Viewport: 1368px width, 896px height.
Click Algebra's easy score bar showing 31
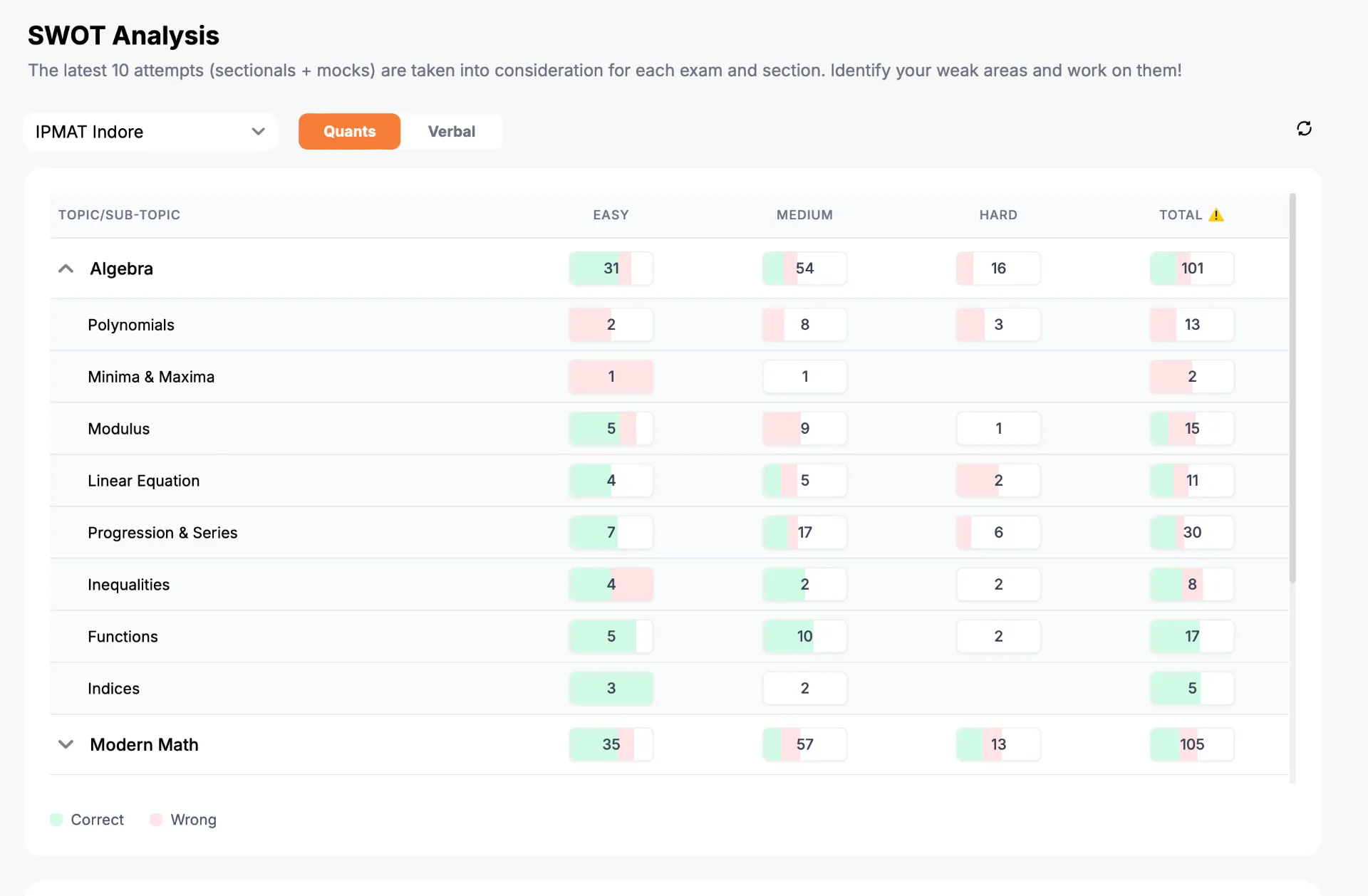[611, 269]
